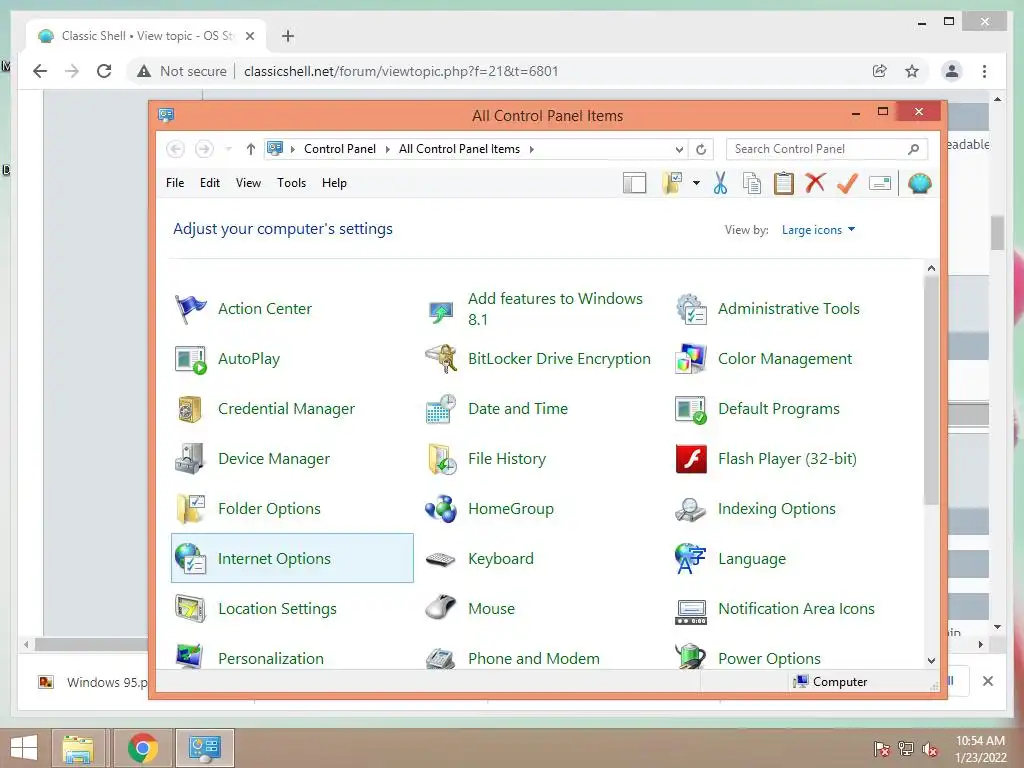
Task: Open File Explorer from the taskbar
Action: coord(78,748)
